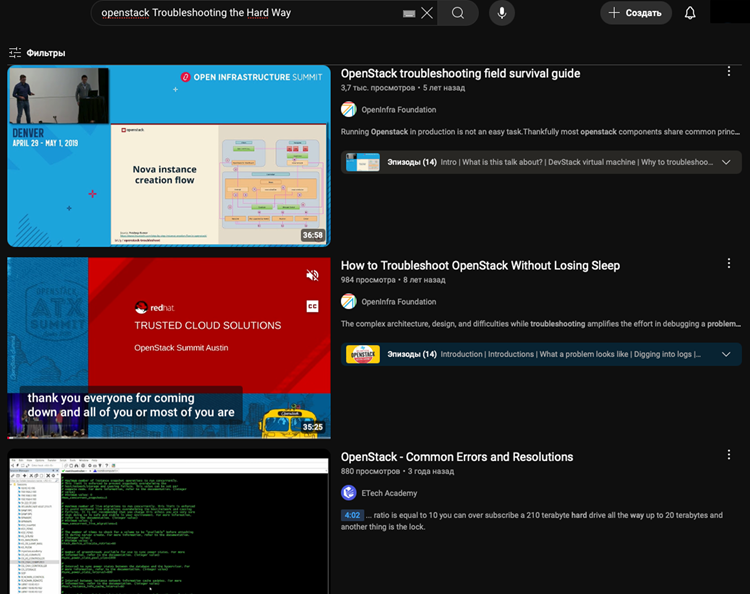The height and width of the screenshot is (594, 750).
Task: Expand episodes list starting with Intro
Action: (x=726, y=162)
